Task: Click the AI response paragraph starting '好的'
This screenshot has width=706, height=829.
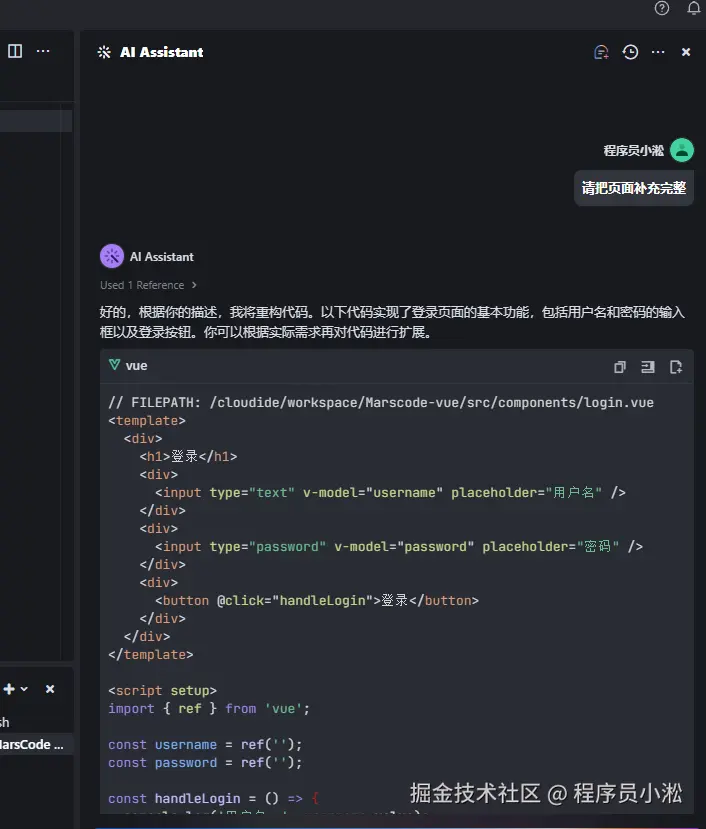Action: [x=392, y=322]
